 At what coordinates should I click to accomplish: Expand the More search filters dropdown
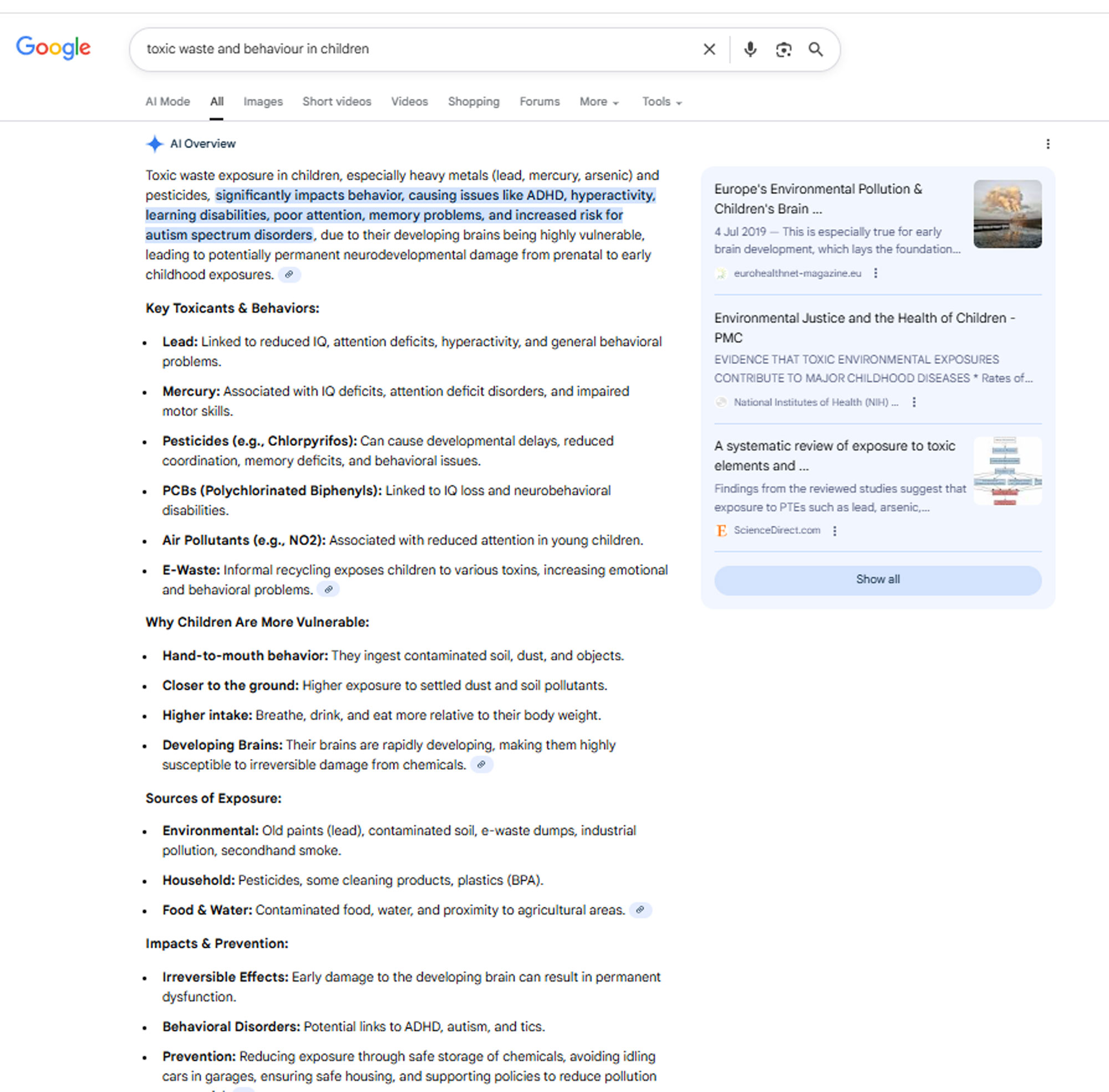(x=599, y=102)
